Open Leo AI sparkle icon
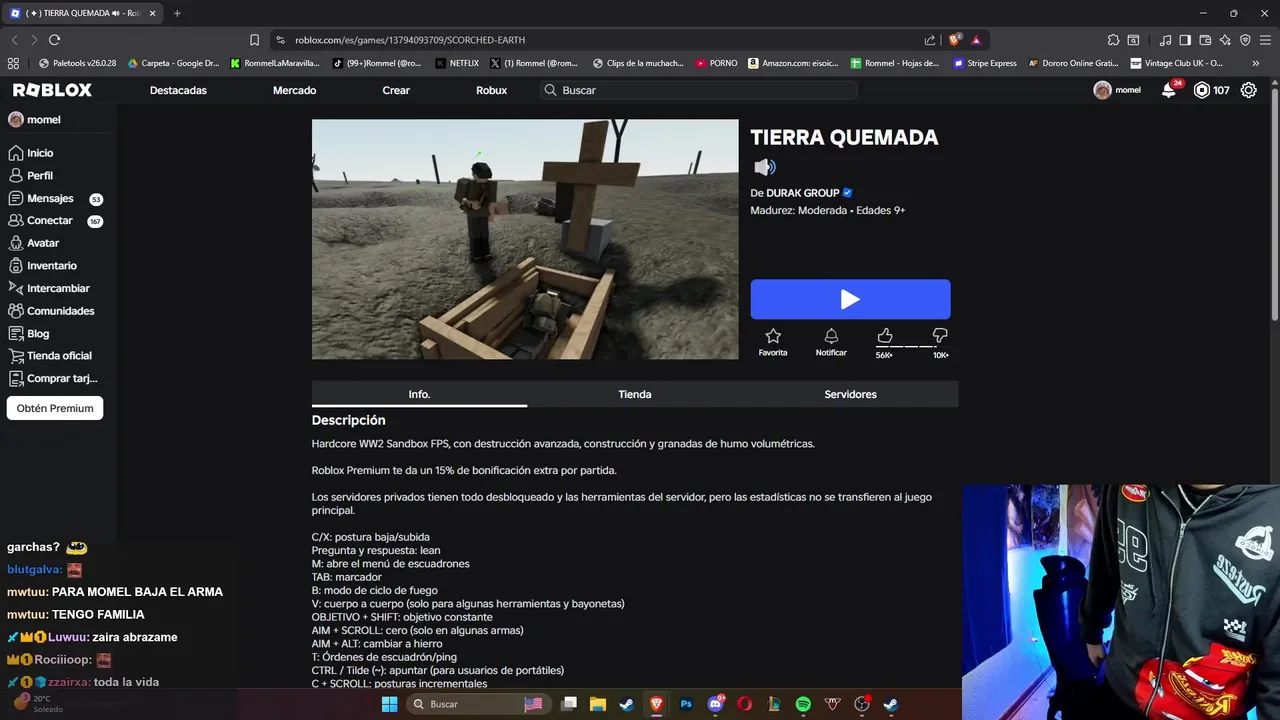The image size is (1280, 720). 1225,40
